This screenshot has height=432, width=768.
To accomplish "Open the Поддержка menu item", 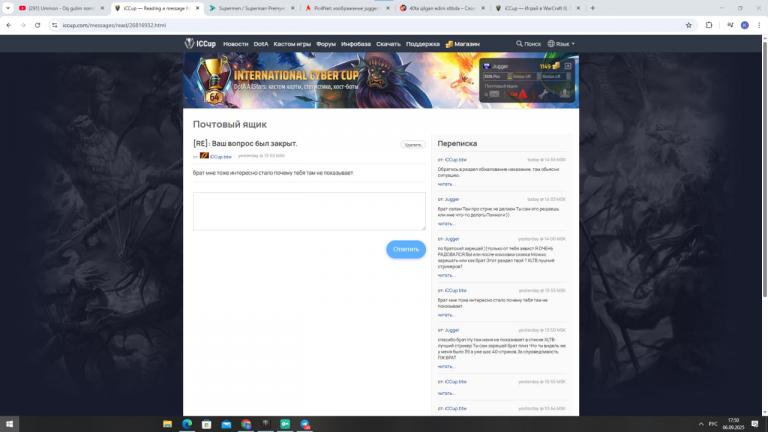I will 423,44.
